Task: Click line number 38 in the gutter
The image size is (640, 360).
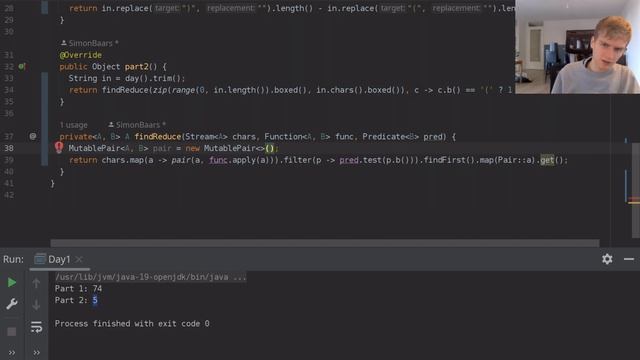Action: (x=9, y=148)
